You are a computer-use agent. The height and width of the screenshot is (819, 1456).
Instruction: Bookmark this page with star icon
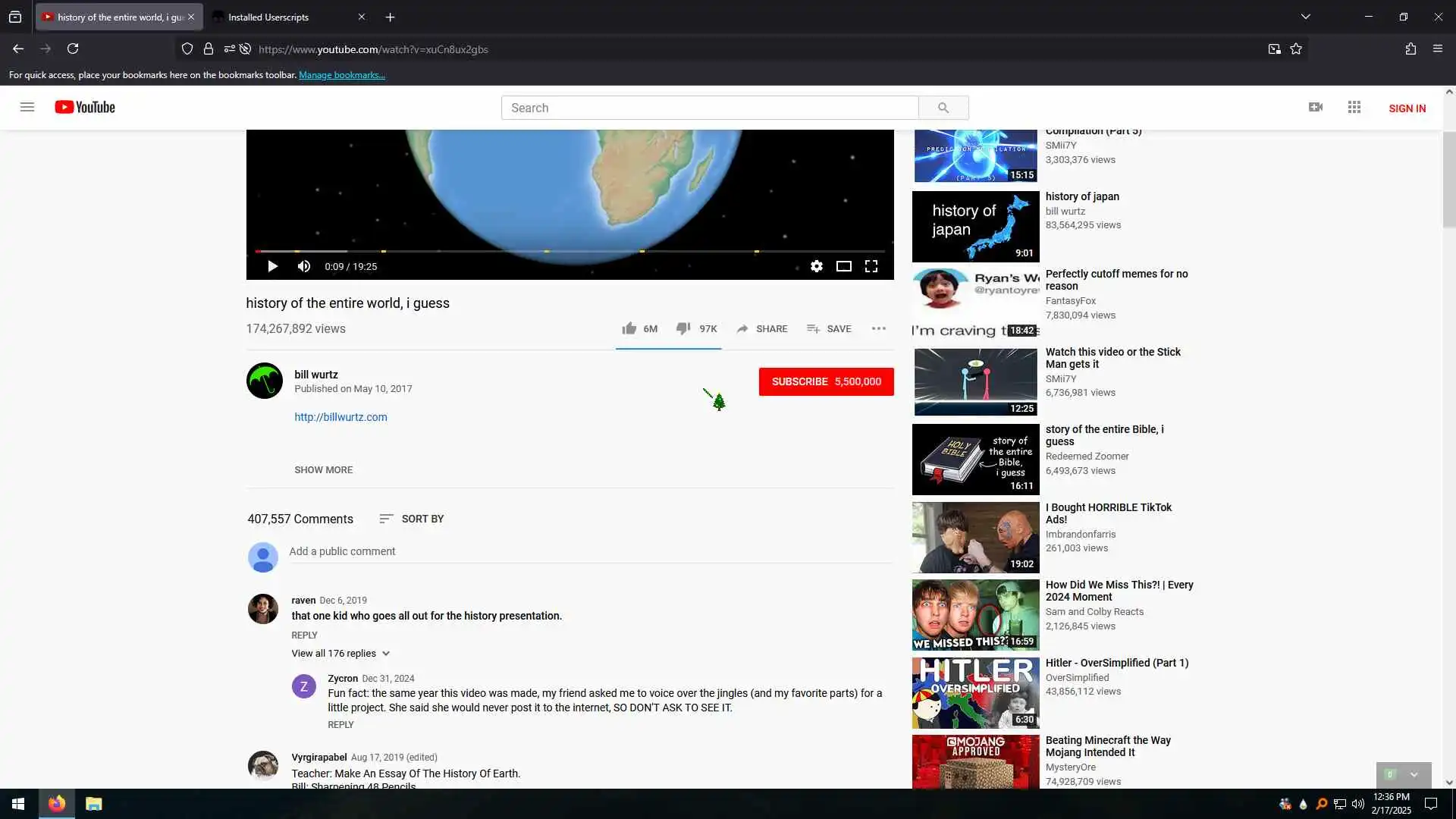(1296, 49)
